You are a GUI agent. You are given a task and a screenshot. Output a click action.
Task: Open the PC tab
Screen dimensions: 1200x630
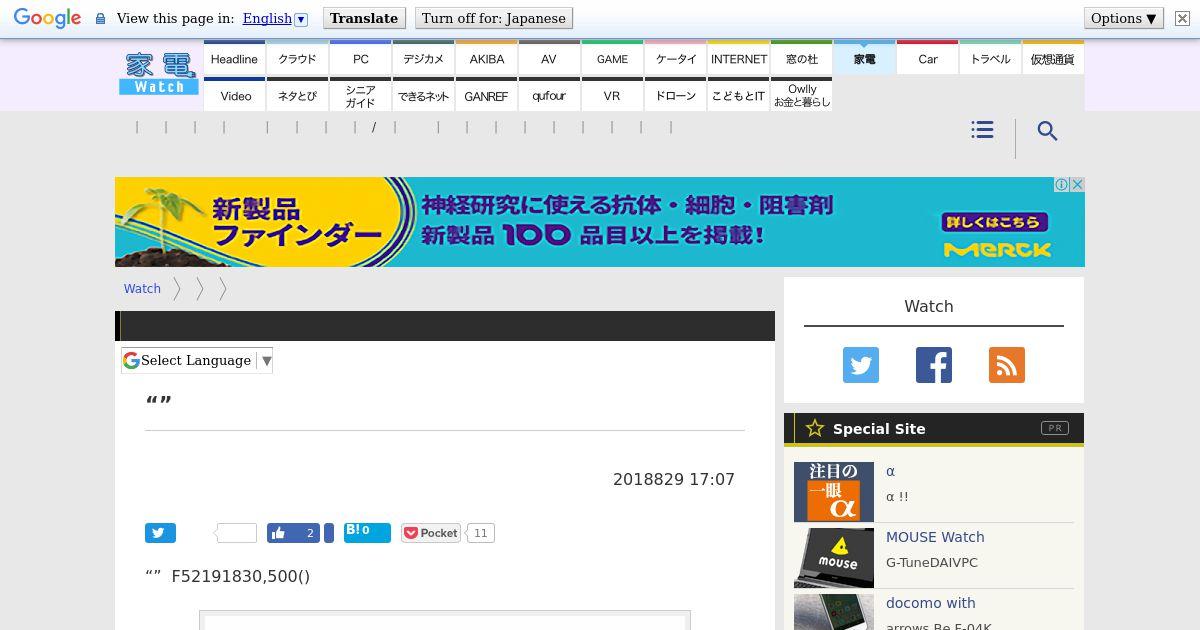point(360,58)
